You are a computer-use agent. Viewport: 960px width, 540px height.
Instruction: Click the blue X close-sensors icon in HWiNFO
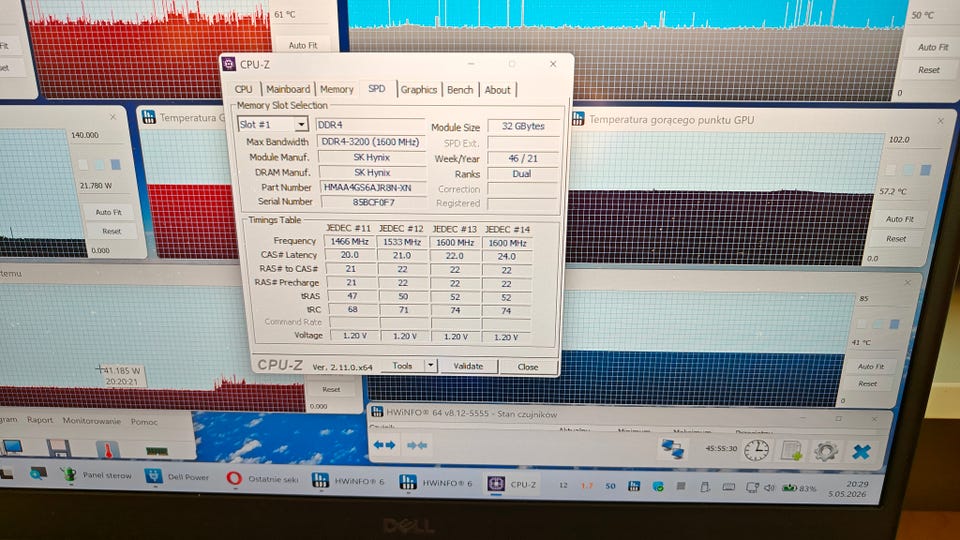tap(861, 452)
